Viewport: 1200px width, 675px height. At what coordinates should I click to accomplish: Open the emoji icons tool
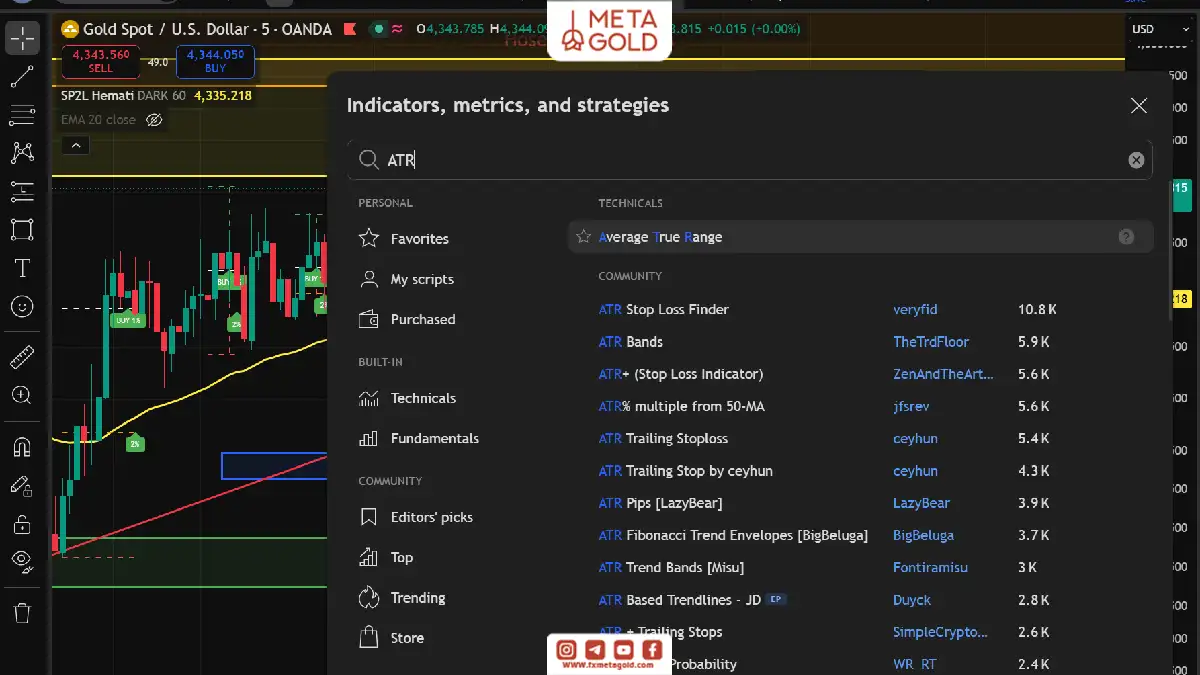click(22, 306)
